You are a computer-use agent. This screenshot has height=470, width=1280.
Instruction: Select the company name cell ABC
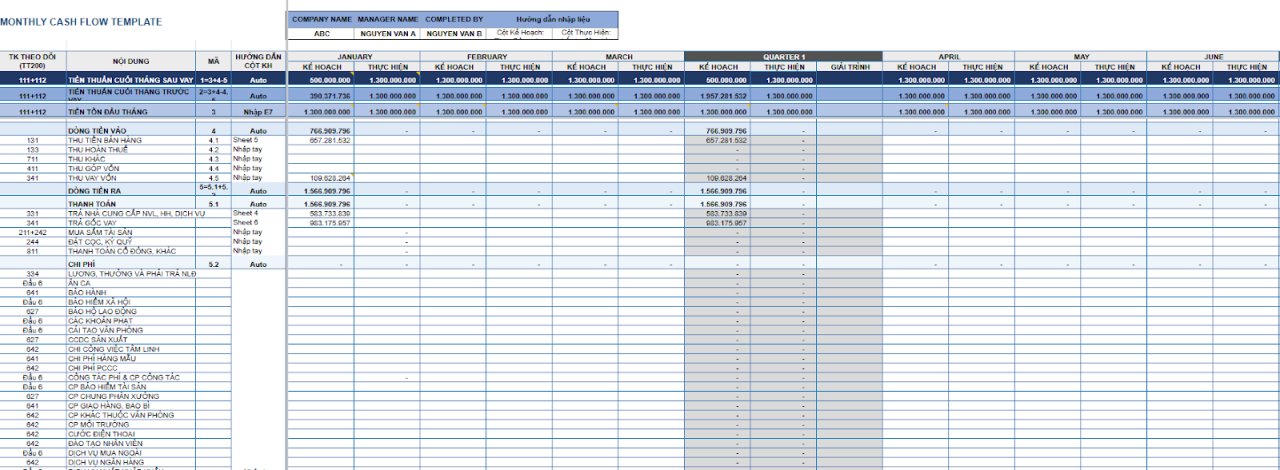[321, 33]
